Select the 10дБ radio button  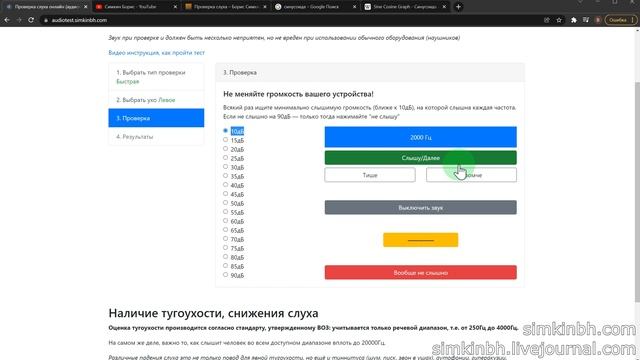225,131
